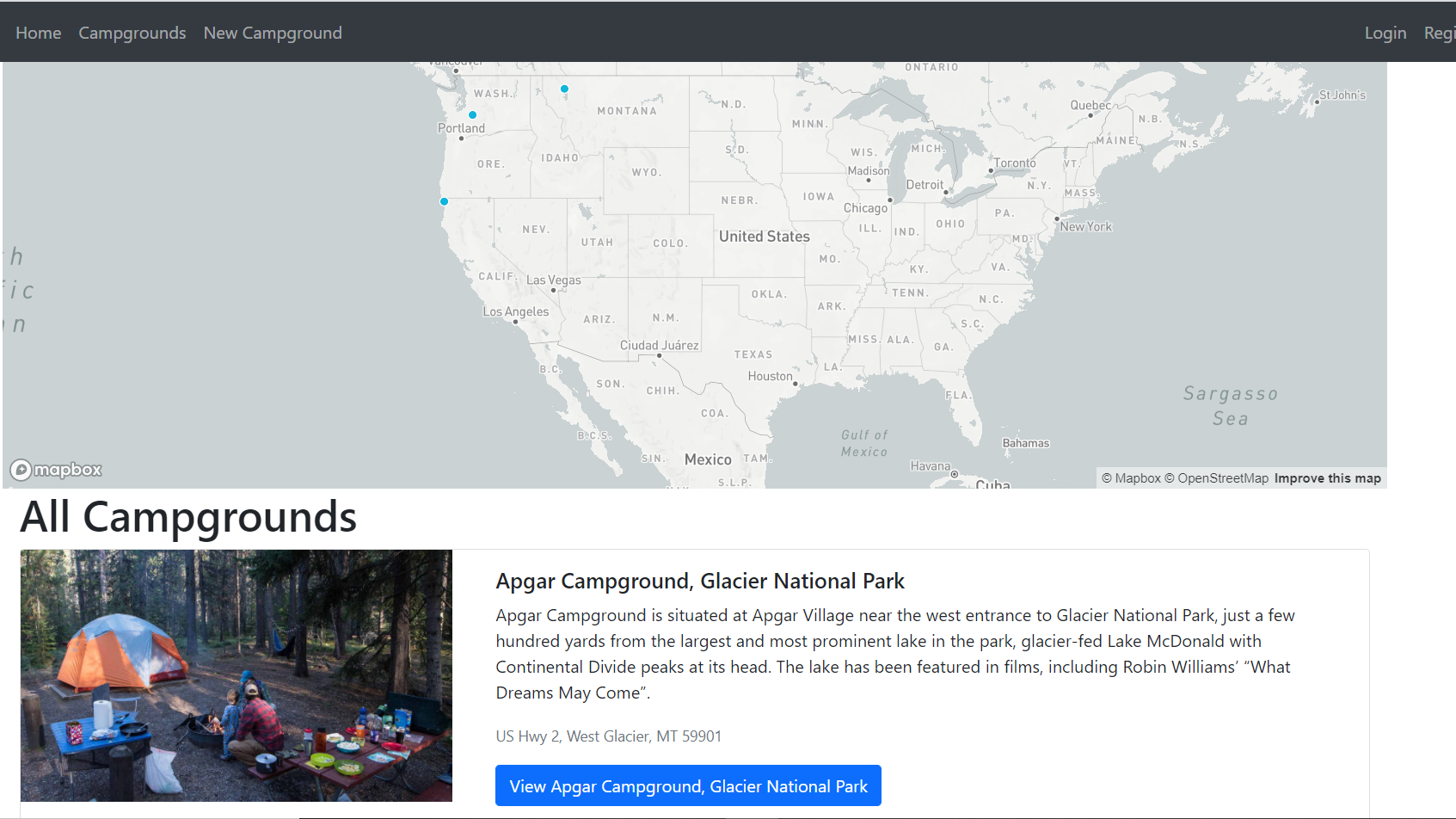1456x819 pixels.
Task: Click the Detroit city label
Action: [925, 185]
